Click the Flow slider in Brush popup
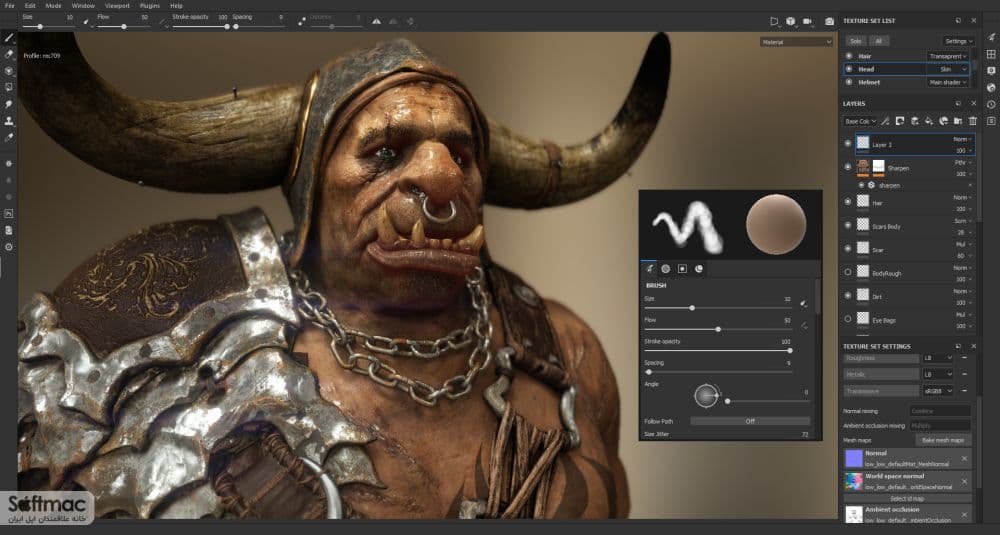This screenshot has width=1000, height=535. click(x=718, y=329)
